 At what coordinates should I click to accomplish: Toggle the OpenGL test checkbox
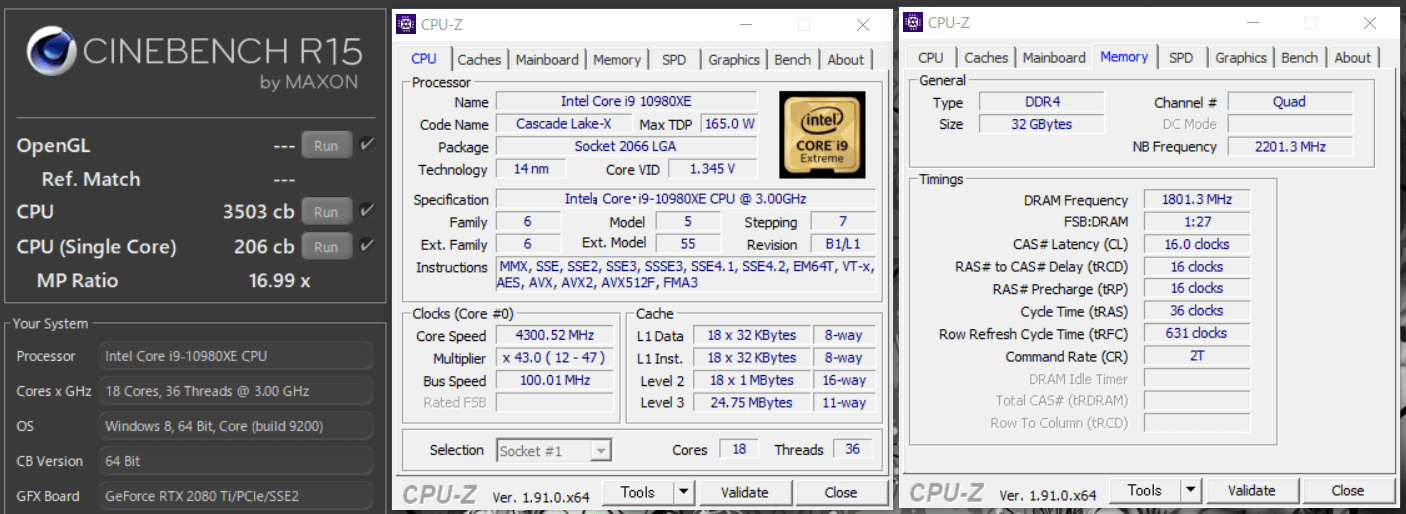(x=367, y=145)
